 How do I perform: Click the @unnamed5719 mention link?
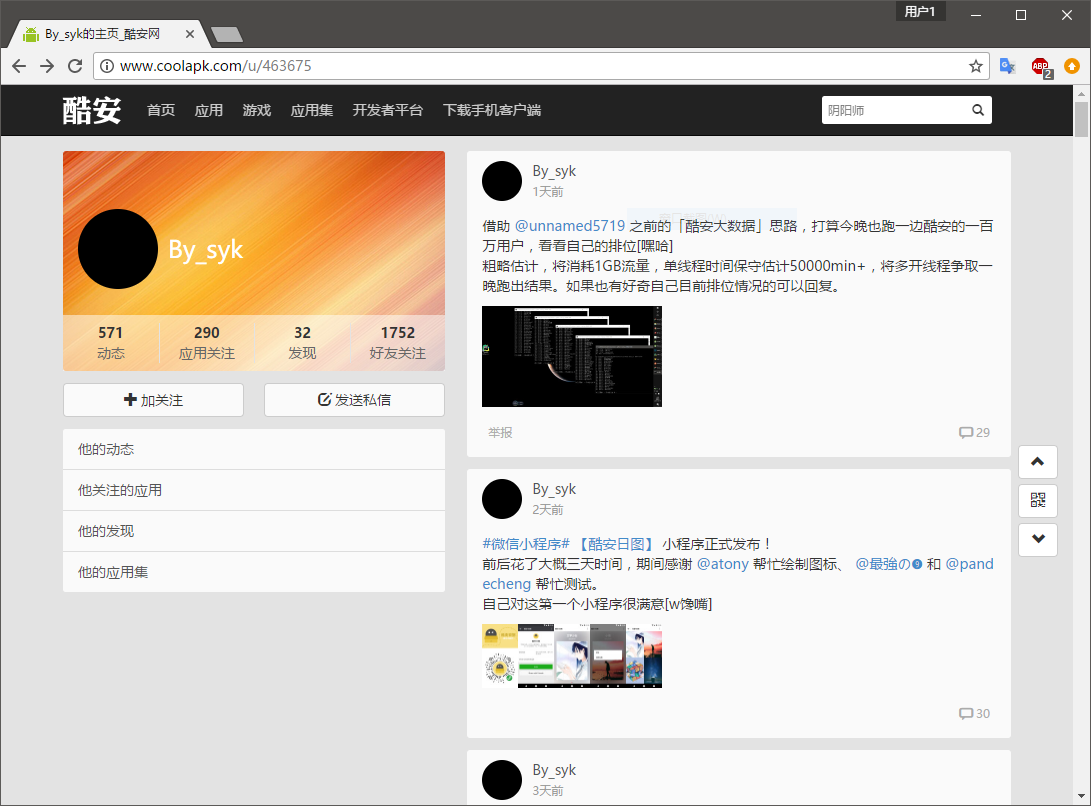[x=570, y=226]
